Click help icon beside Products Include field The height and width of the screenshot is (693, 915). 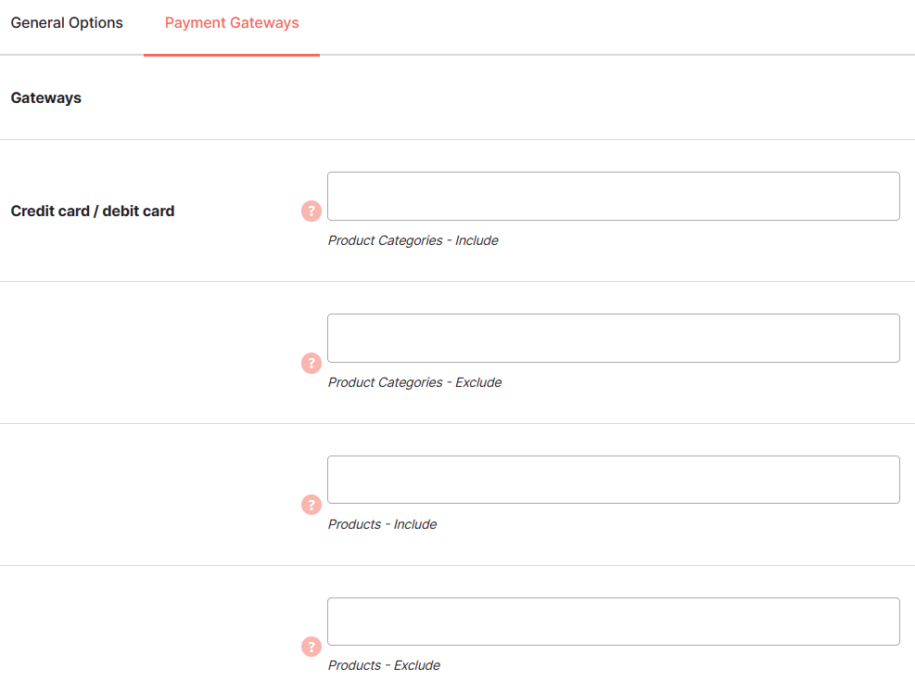click(x=311, y=505)
